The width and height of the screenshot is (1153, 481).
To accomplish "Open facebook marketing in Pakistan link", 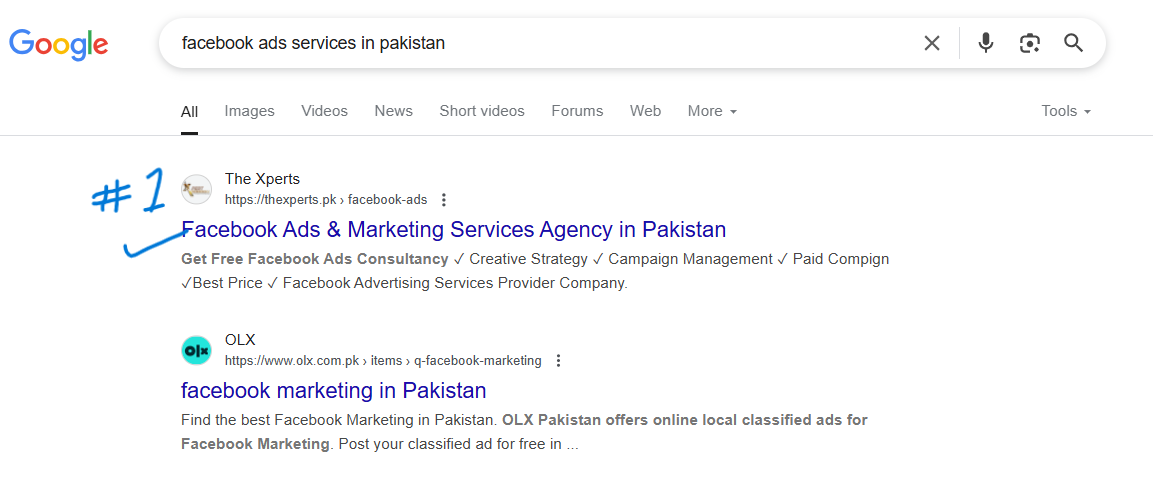I will pos(334,390).
